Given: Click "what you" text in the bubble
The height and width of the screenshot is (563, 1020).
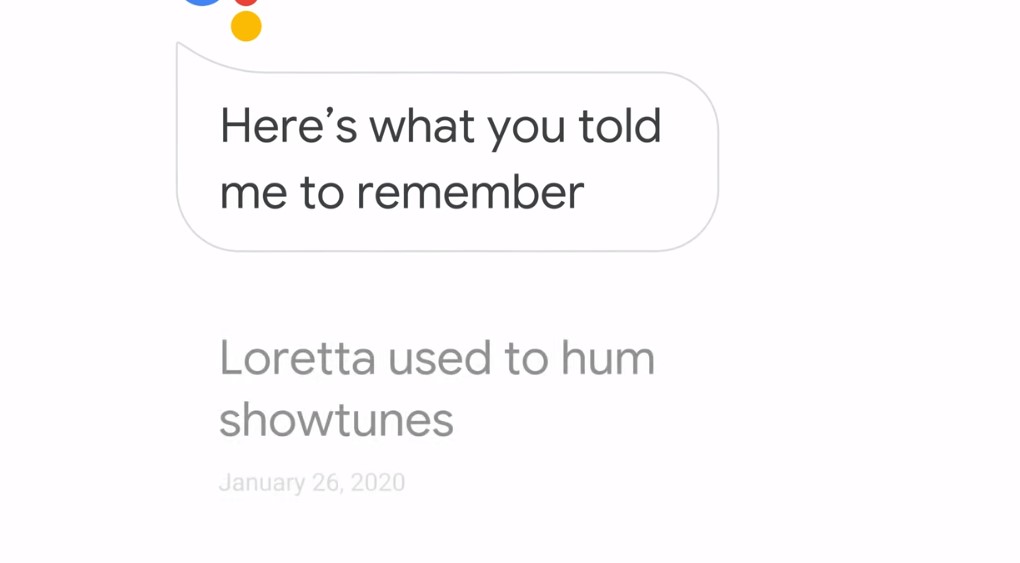Looking at the screenshot, I should point(468,128).
